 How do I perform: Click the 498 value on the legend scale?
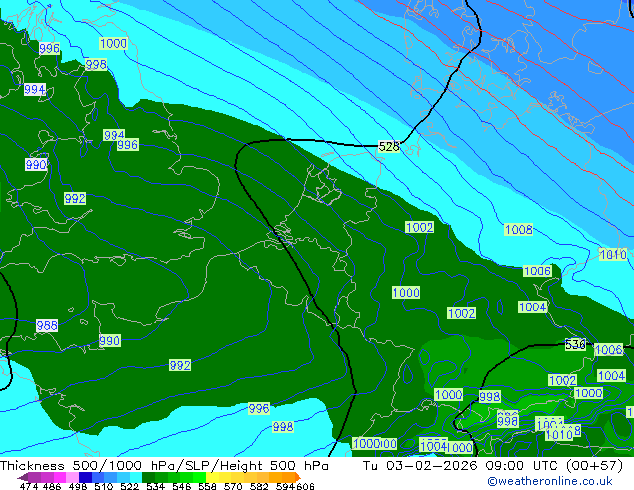coord(78,486)
